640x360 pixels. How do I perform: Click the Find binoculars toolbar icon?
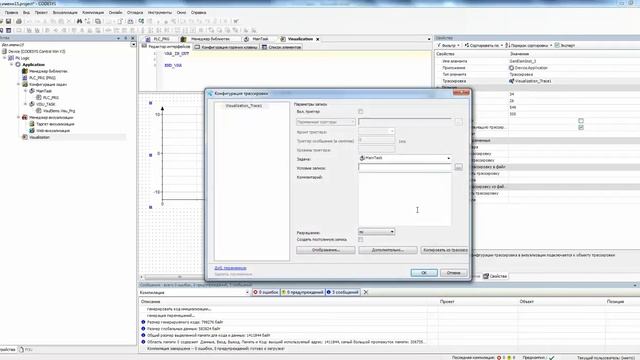pyautogui.click(x=80, y=21)
